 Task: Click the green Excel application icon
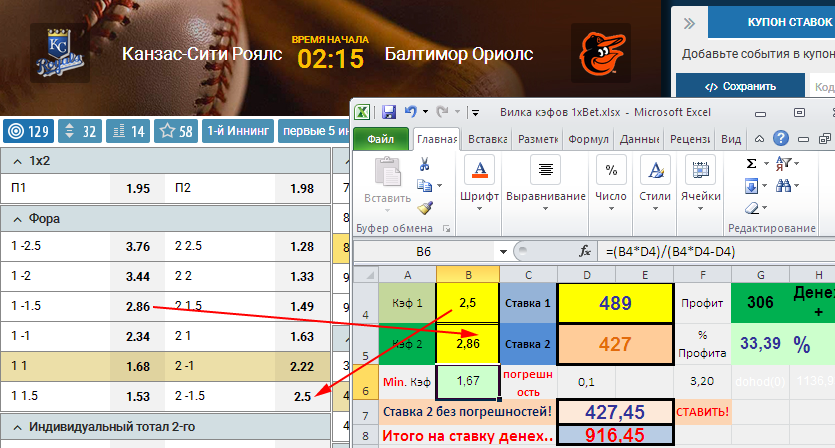[x=362, y=112]
